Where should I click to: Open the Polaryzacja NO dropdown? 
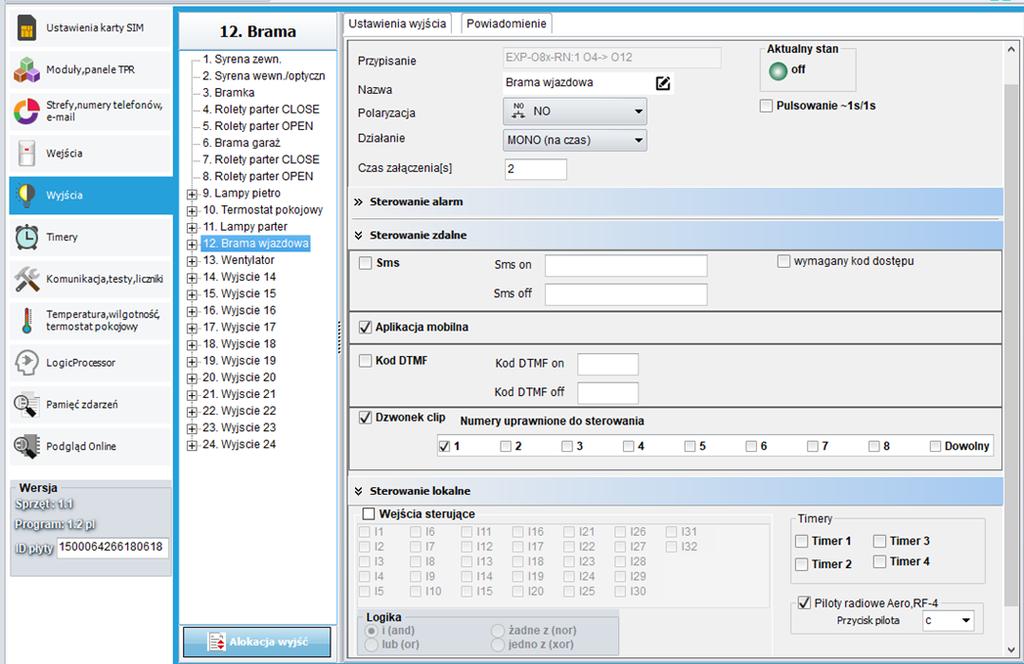pyautogui.click(x=575, y=112)
